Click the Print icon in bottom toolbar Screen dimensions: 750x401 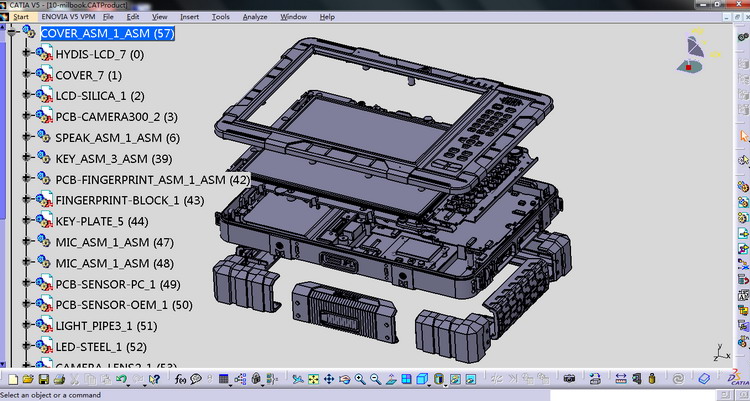(x=59, y=379)
